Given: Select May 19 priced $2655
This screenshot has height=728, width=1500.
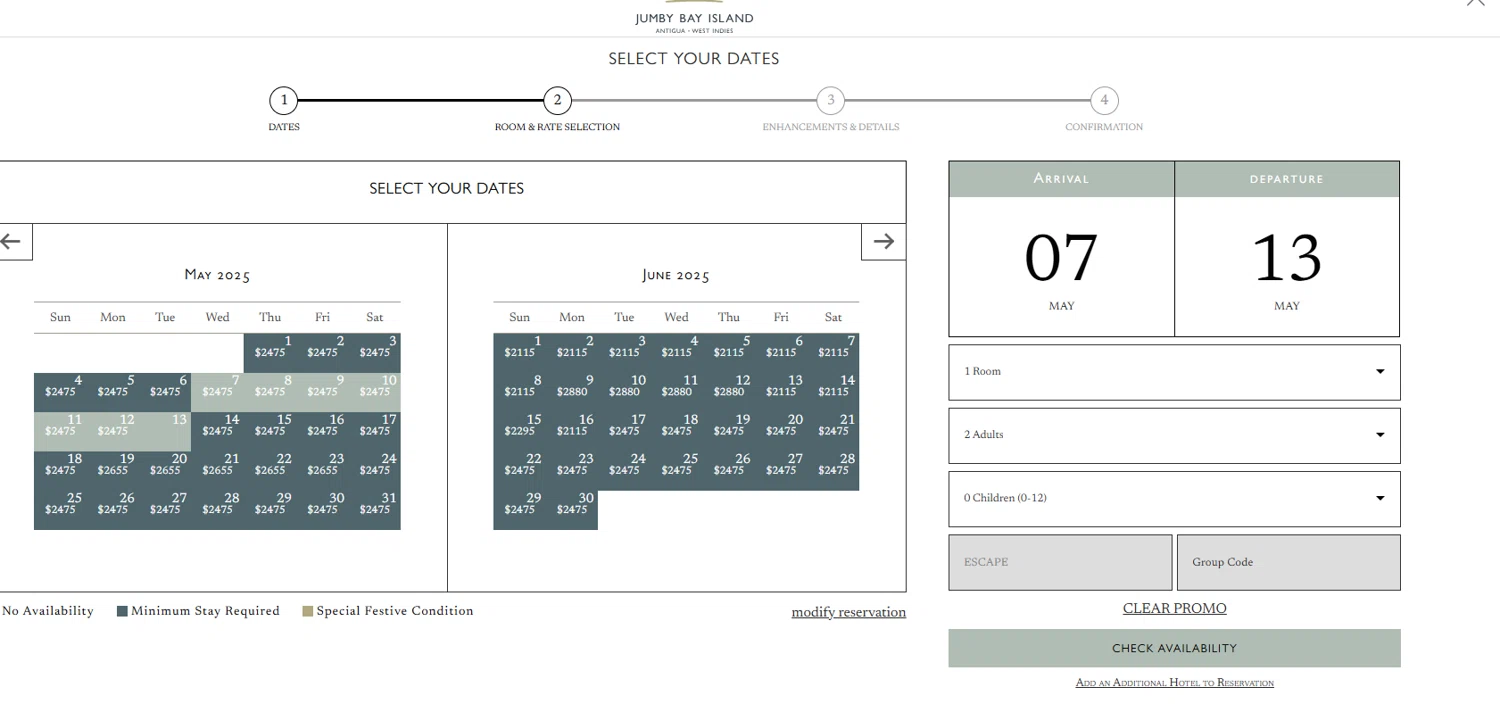Looking at the screenshot, I should 113,470.
